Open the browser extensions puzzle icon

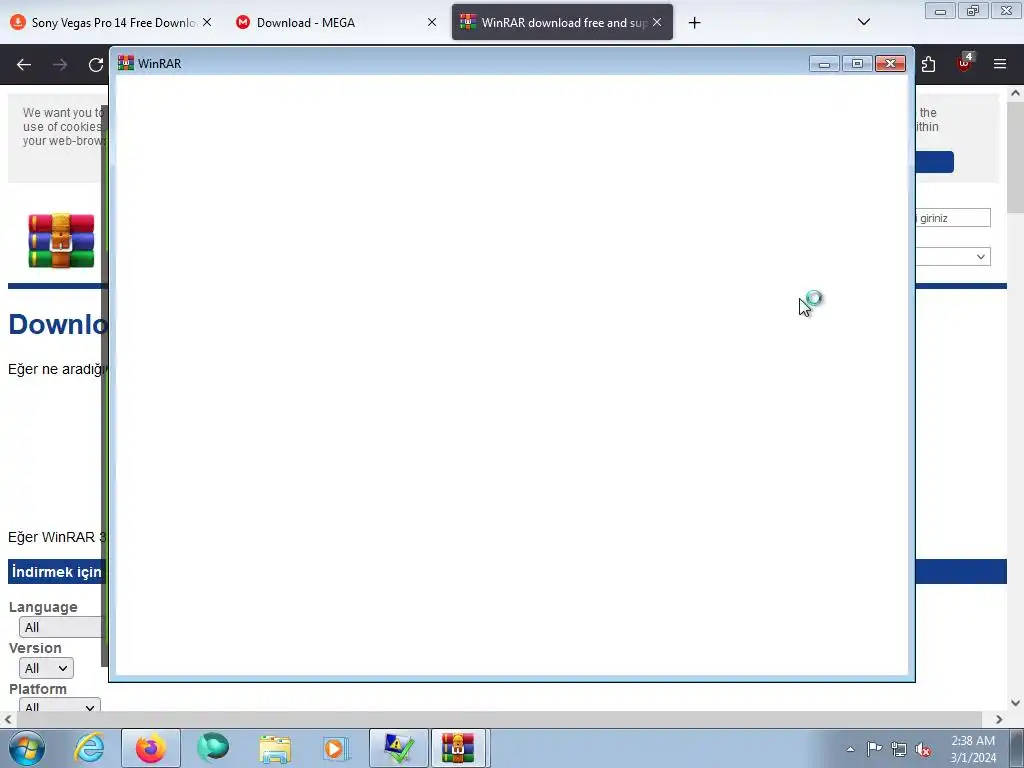click(928, 64)
